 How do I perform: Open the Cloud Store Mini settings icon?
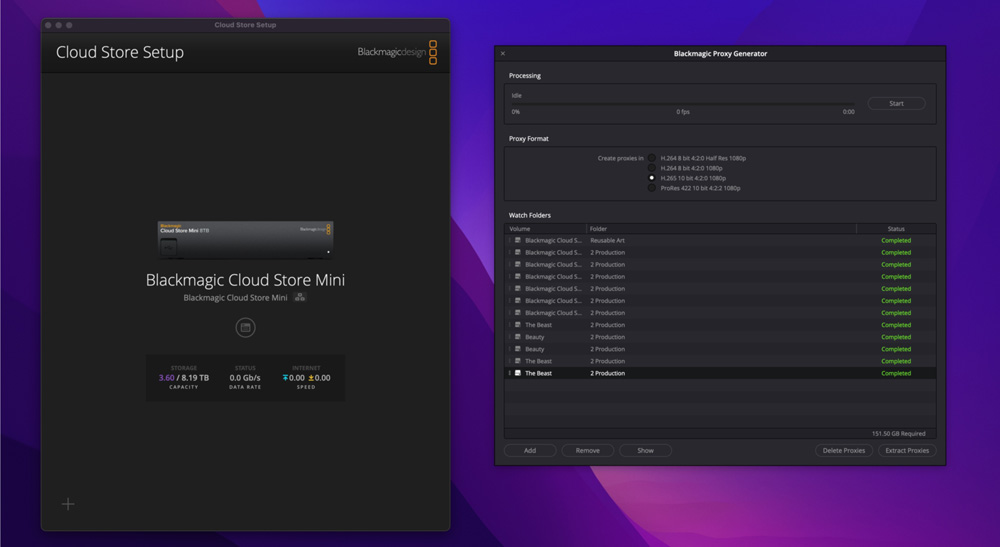245,328
